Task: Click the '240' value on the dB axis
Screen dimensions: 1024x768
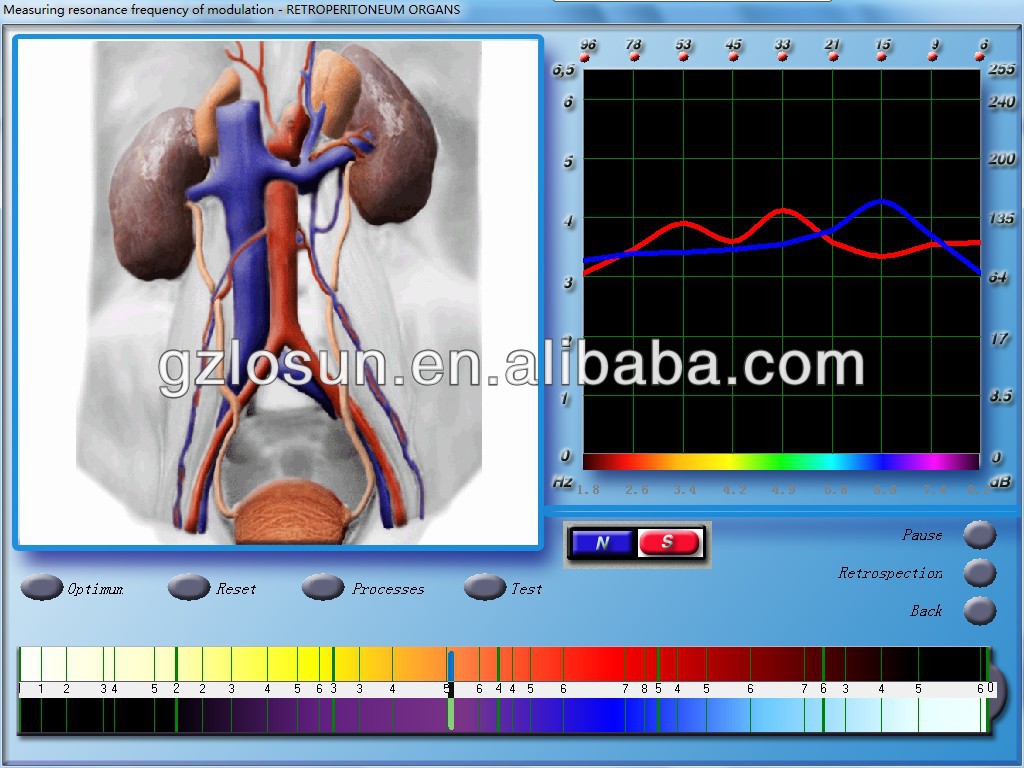Action: tap(1001, 102)
